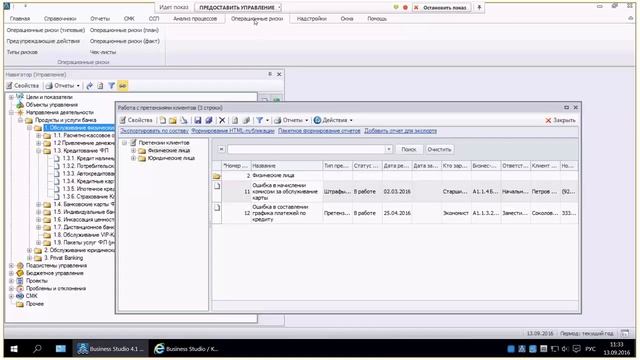Open the Справочники ribbon tab

coord(60,19)
